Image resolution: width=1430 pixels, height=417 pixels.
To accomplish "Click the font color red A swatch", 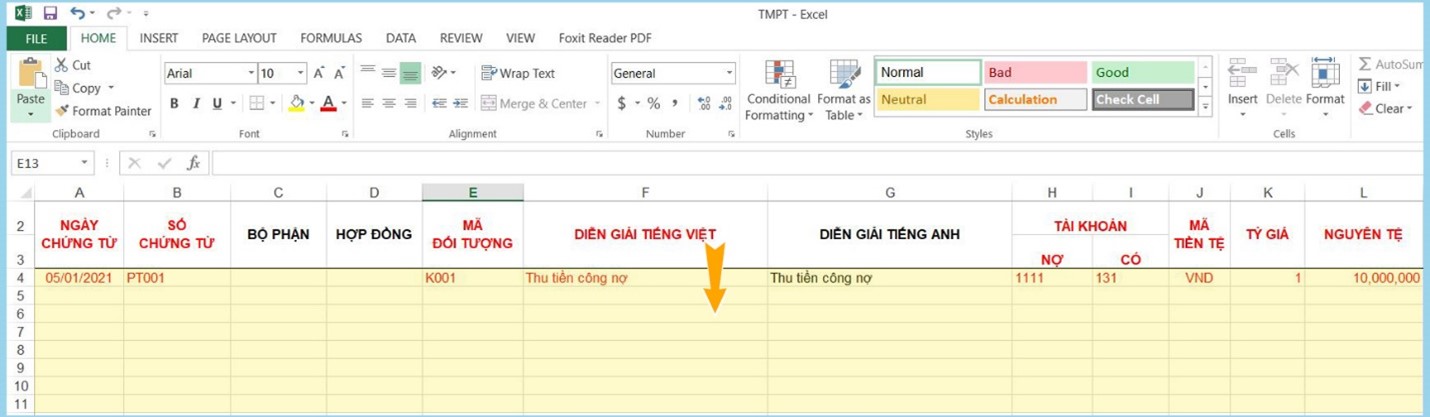I will click(328, 103).
